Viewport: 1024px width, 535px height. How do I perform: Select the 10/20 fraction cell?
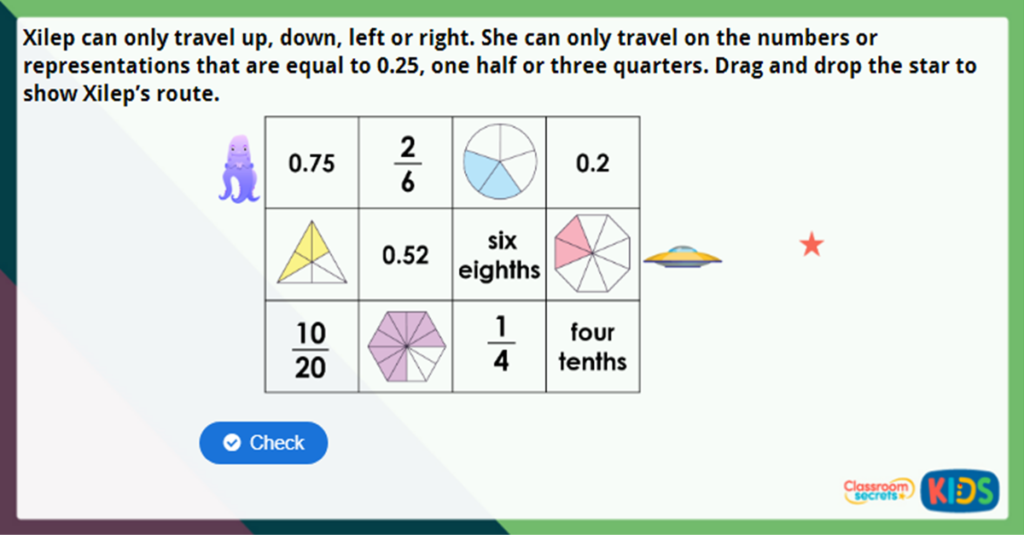pyautogui.click(x=311, y=348)
